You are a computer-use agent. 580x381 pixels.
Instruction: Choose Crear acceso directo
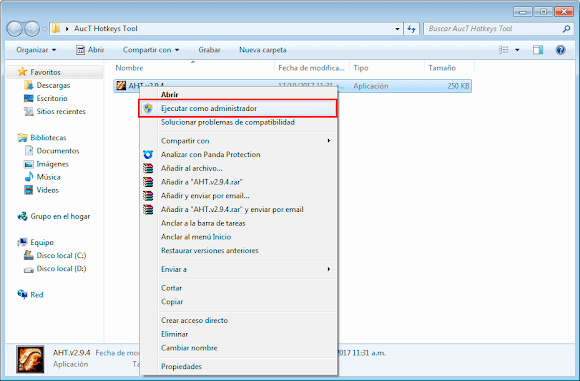[x=239, y=320]
